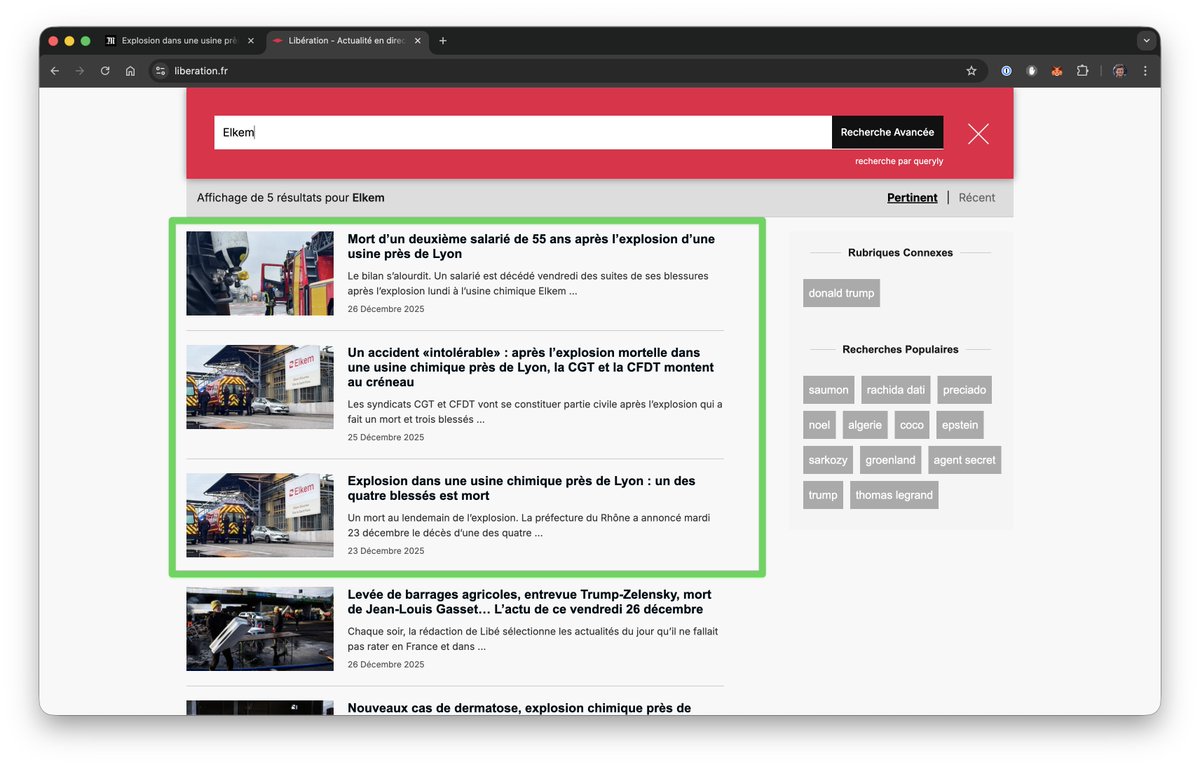1200x767 pixels.
Task: Open a new tab with the plus icon
Action: pos(443,41)
